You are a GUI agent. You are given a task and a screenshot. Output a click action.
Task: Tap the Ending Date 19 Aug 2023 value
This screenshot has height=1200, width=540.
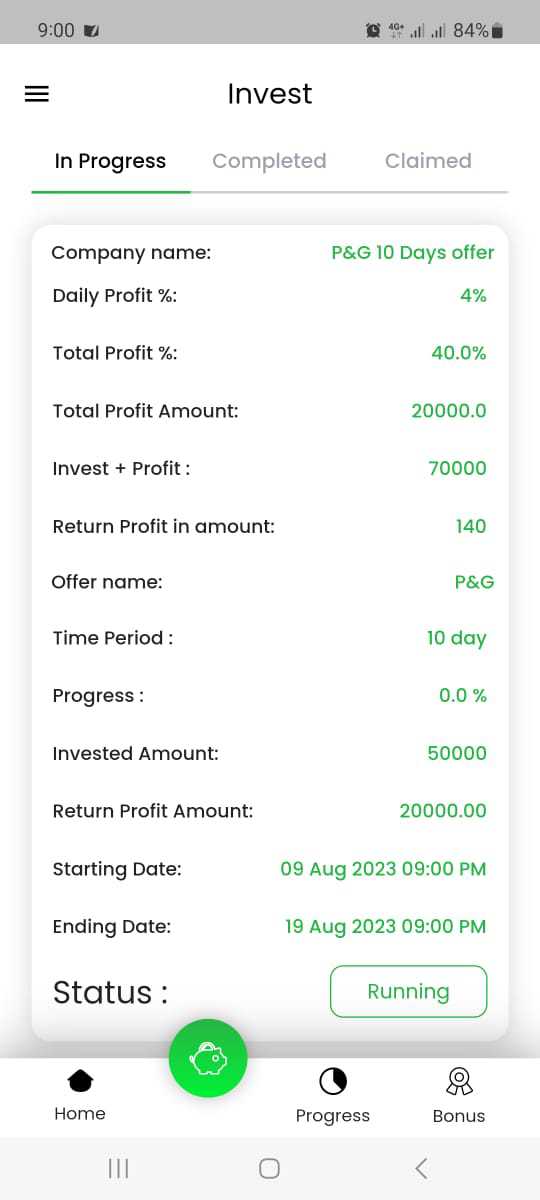[386, 927]
